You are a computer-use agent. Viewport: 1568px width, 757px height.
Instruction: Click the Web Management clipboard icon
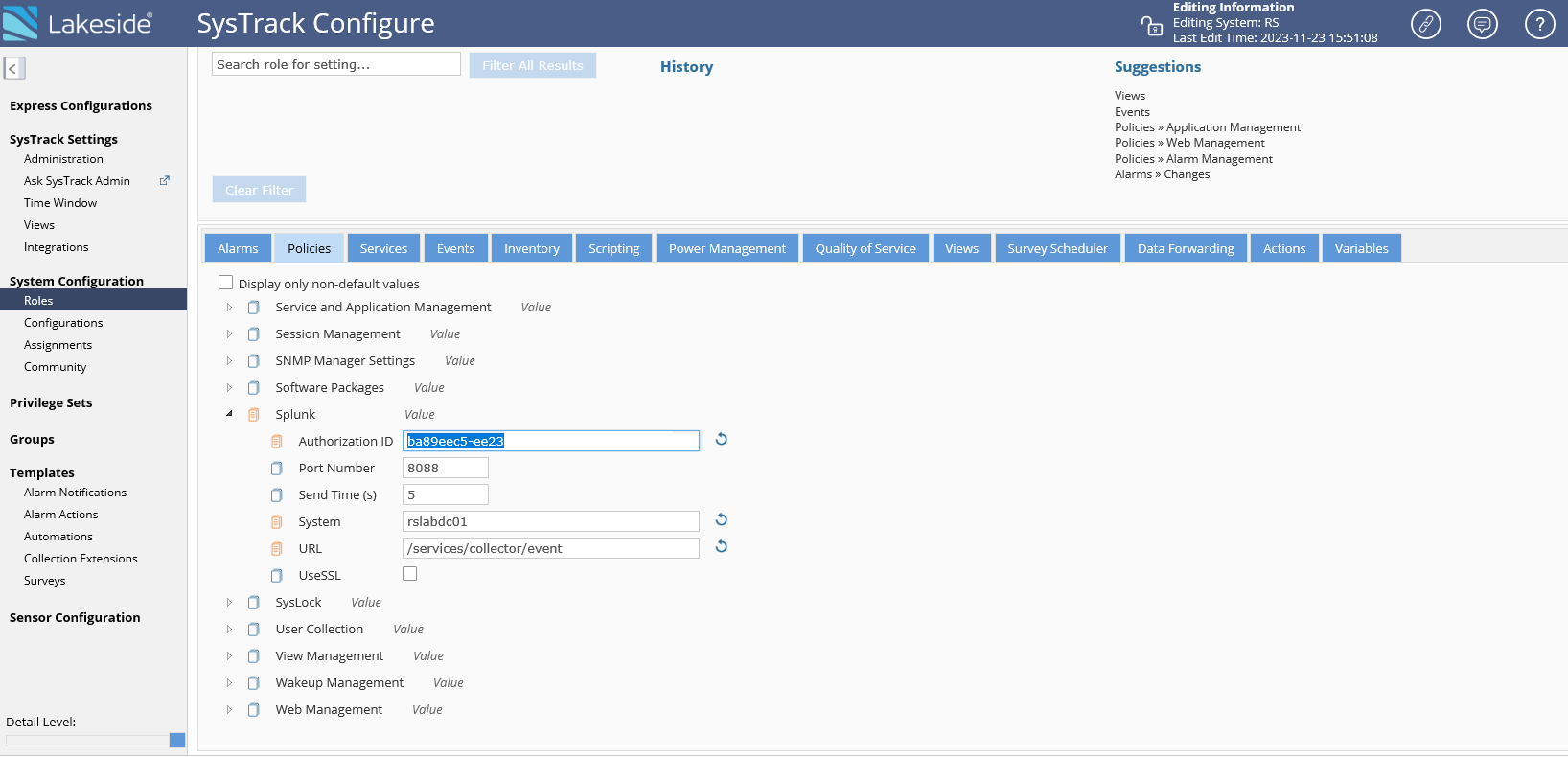[x=254, y=710]
